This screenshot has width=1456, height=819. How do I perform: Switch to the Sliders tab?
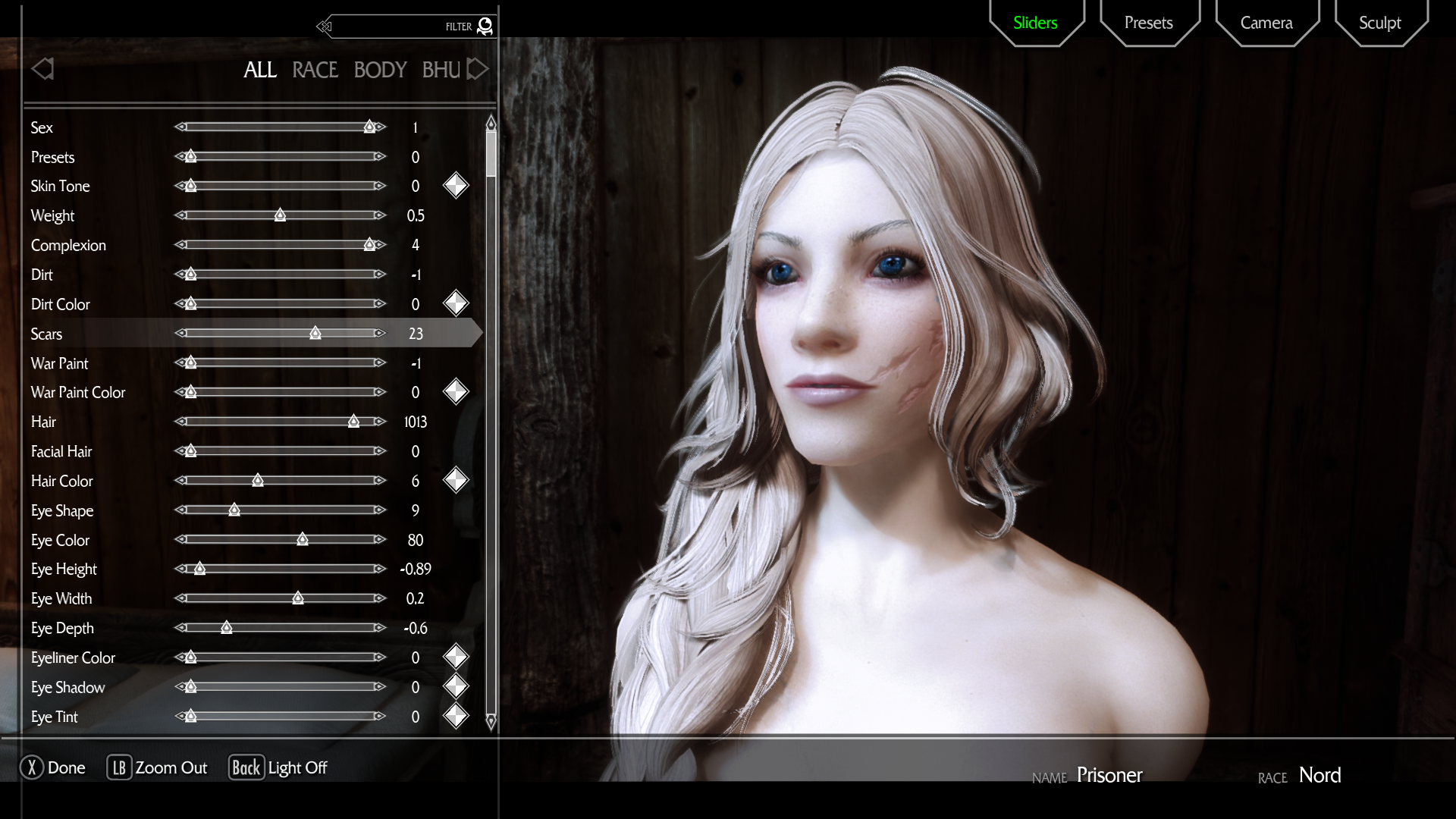[1035, 23]
